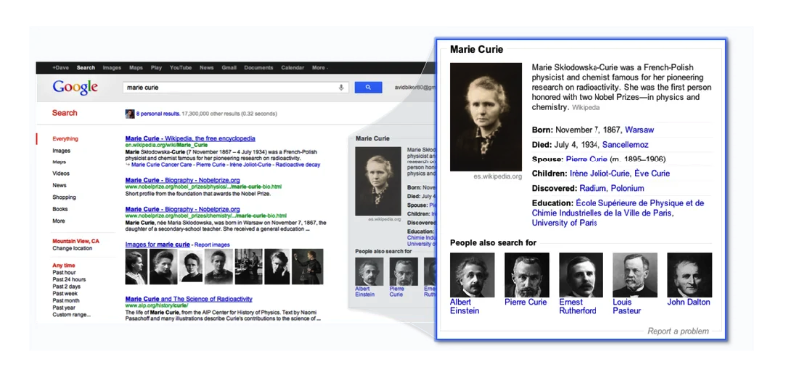The width and height of the screenshot is (790, 368).
Task: Select Videos in left sidebar
Action: tap(61, 173)
